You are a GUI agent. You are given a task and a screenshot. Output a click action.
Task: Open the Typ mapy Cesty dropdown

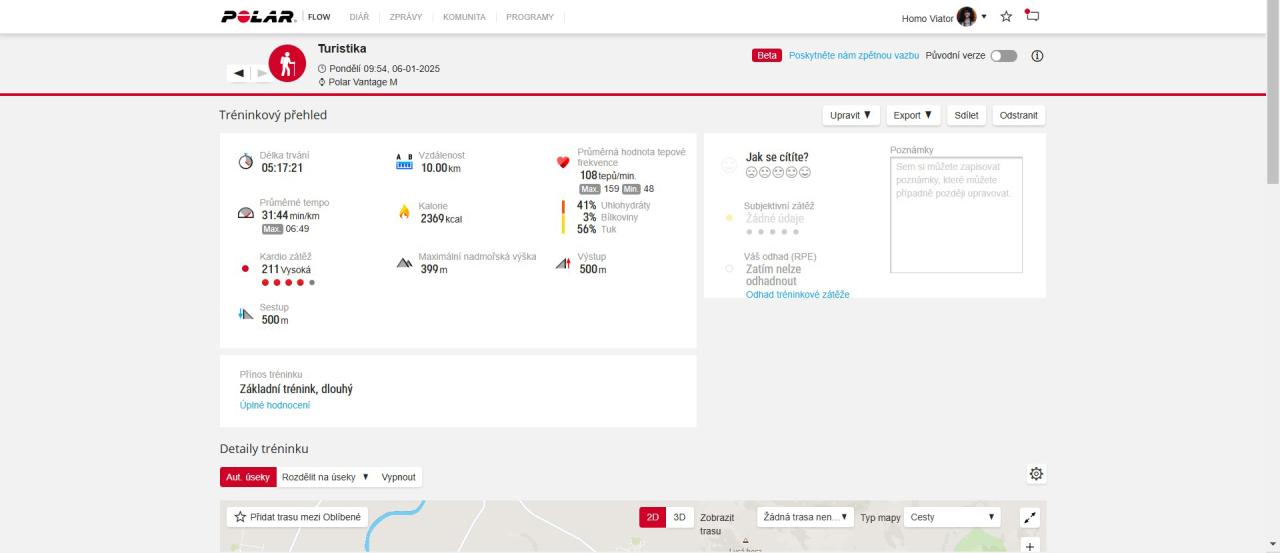point(951,517)
